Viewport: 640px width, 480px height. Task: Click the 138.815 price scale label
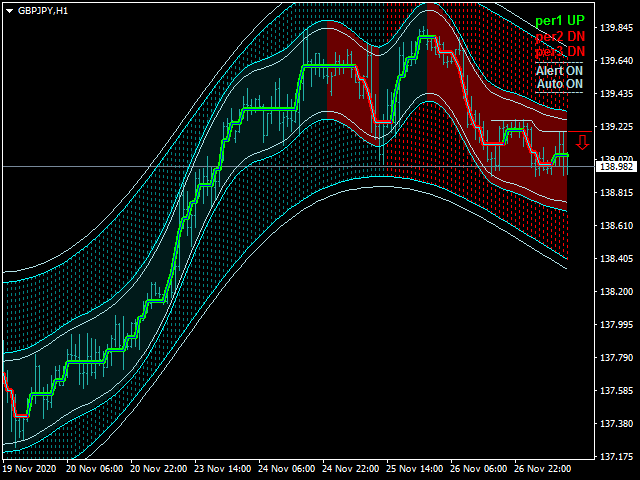coord(617,193)
